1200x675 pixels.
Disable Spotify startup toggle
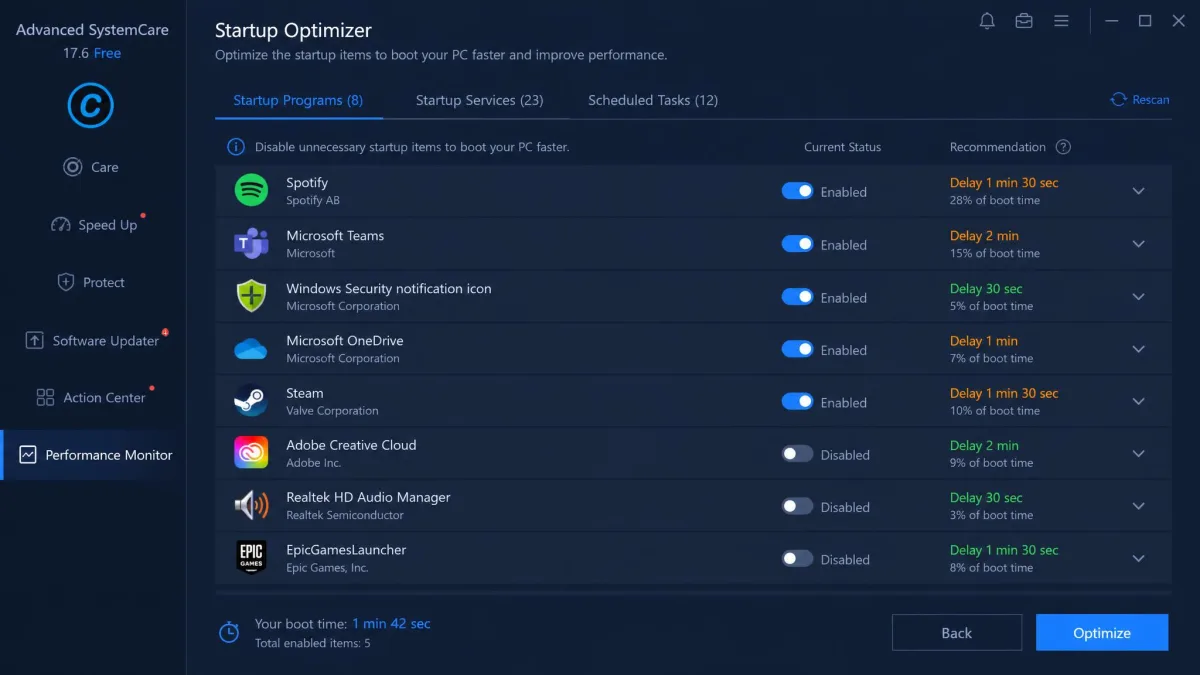pos(797,191)
